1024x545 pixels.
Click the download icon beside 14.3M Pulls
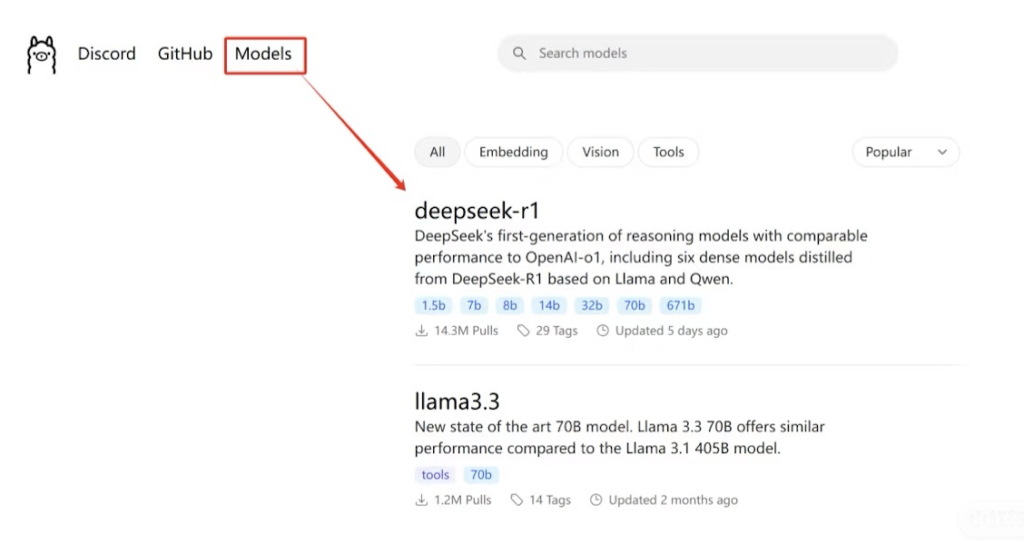click(421, 331)
